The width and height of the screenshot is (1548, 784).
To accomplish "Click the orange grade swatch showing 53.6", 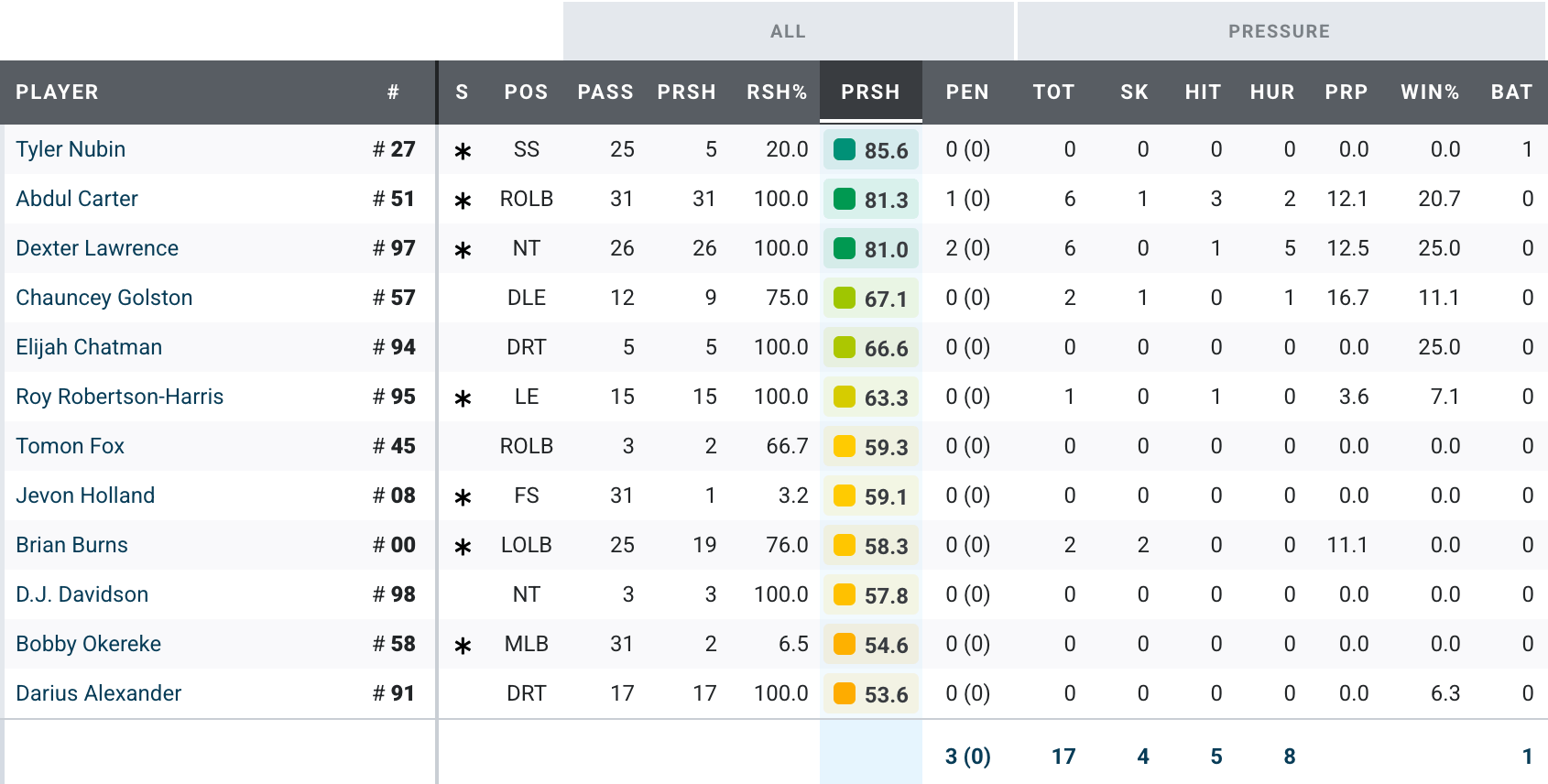I will [x=845, y=693].
